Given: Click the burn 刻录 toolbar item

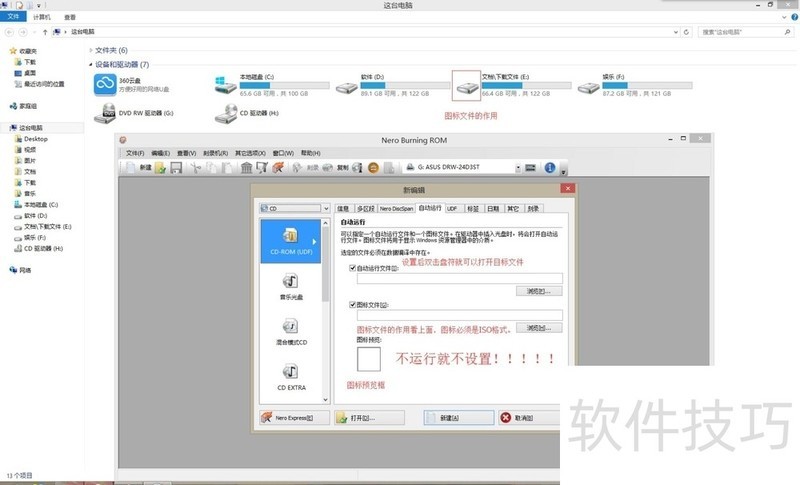Looking at the screenshot, I should tap(306, 167).
